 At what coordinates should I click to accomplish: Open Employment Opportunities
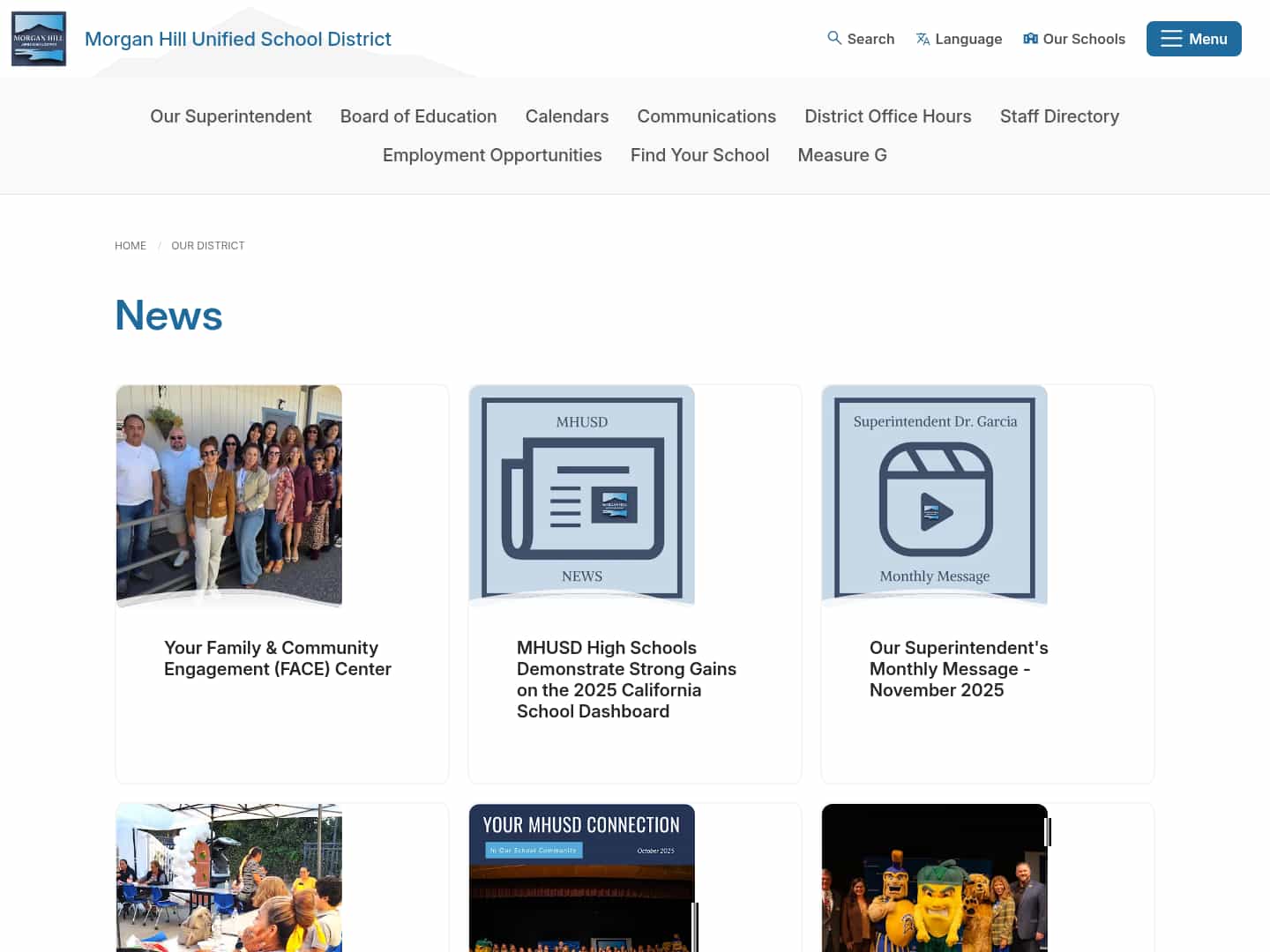point(492,154)
